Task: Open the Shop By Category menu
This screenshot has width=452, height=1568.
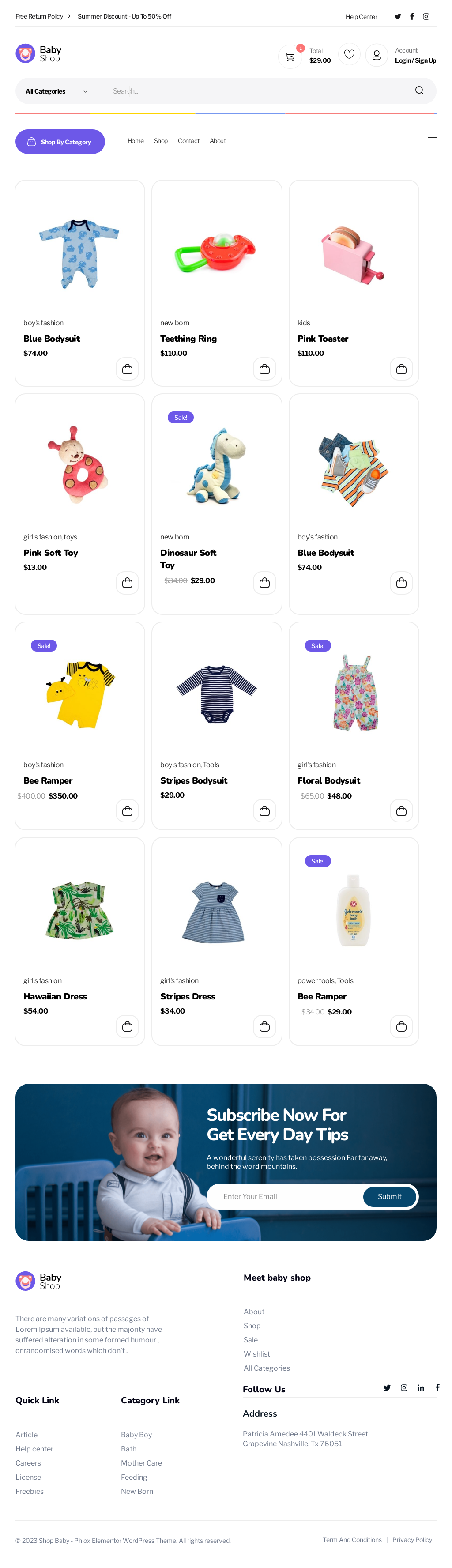Action: click(x=60, y=142)
